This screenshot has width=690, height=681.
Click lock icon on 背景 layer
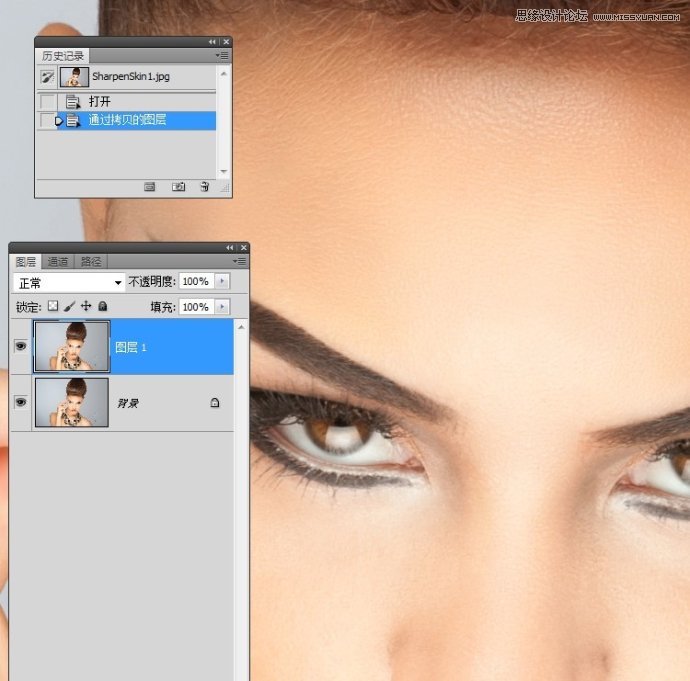215,403
